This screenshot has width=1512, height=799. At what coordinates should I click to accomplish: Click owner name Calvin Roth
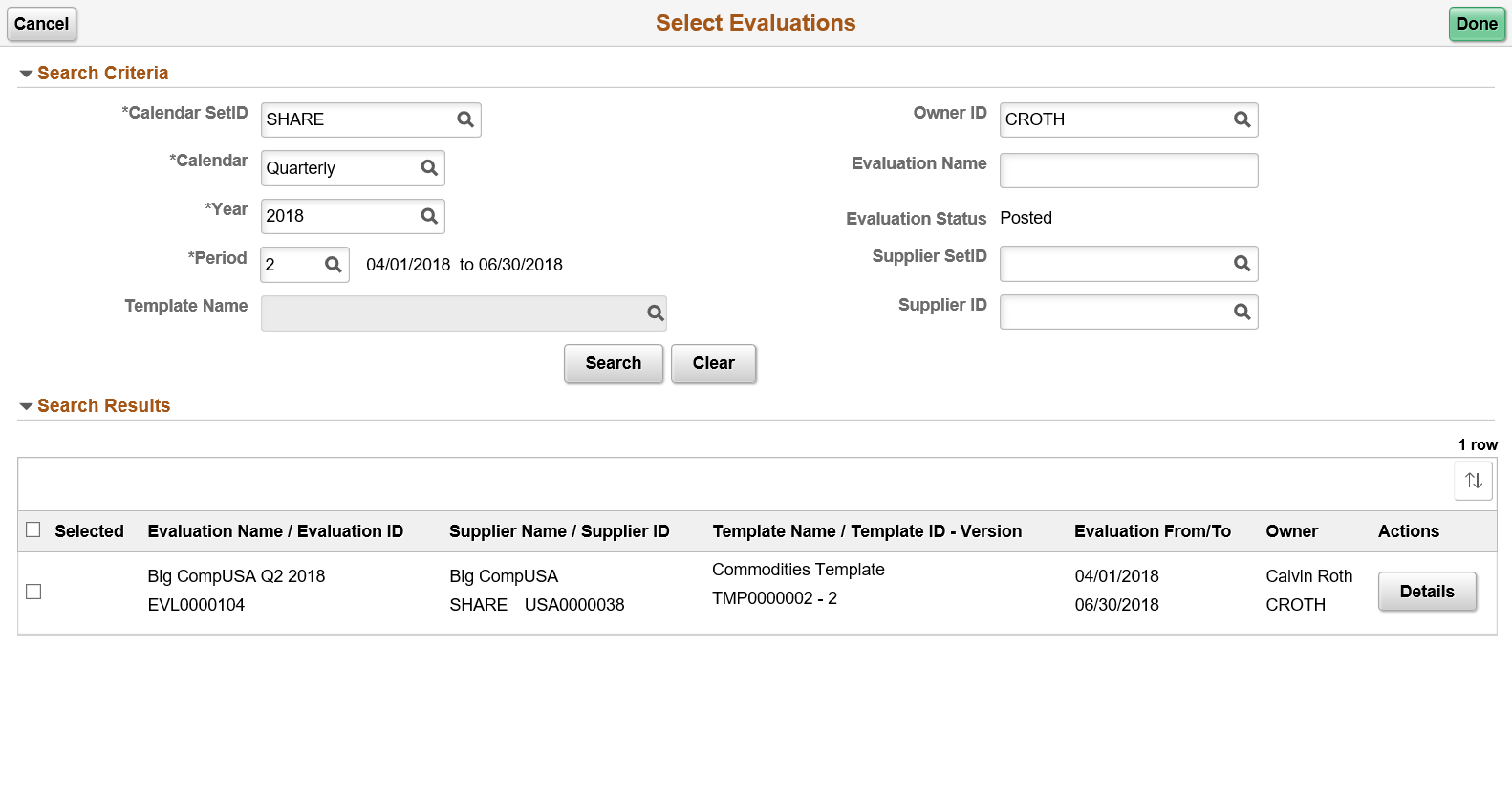(x=1309, y=576)
